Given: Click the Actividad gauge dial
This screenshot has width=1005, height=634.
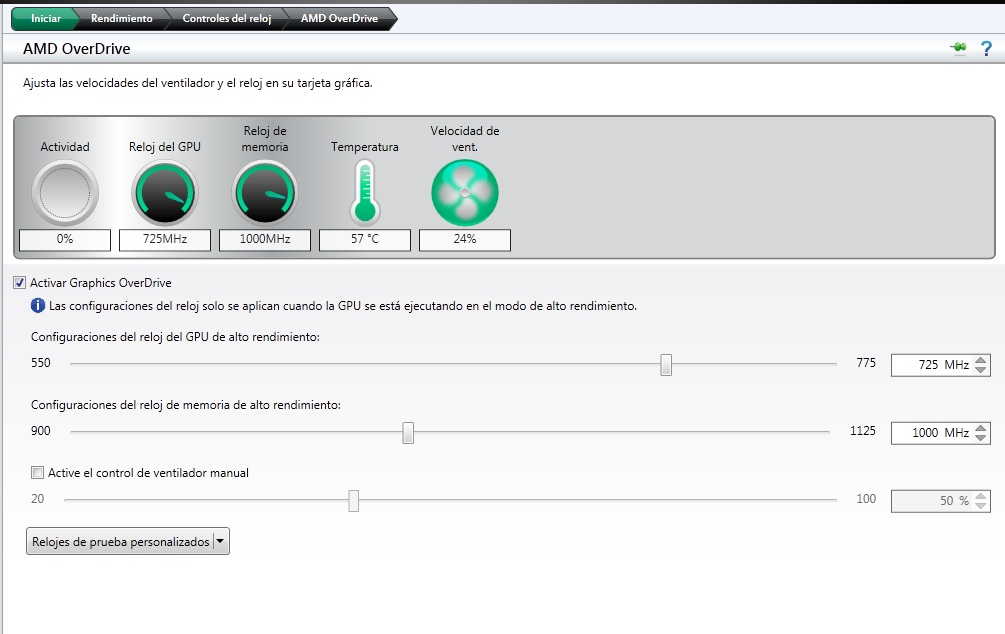Looking at the screenshot, I should pyautogui.click(x=65, y=192).
